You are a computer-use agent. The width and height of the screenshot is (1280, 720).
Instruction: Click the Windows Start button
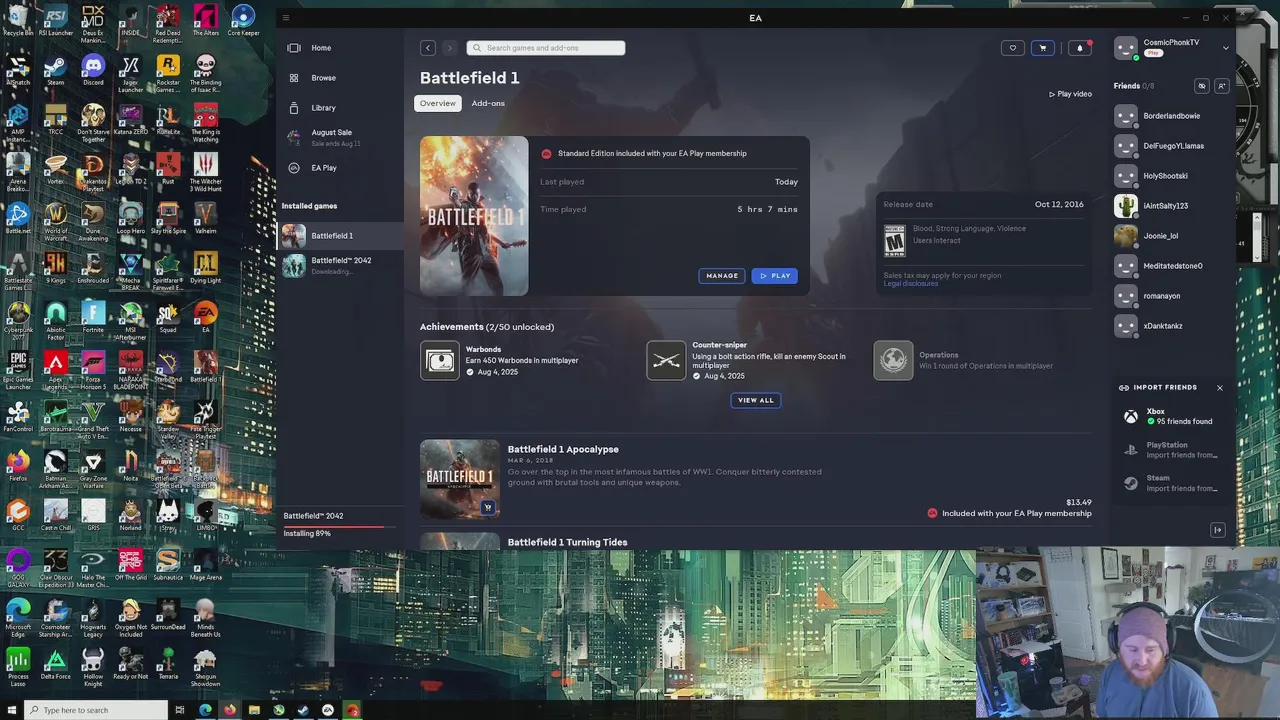[10, 710]
